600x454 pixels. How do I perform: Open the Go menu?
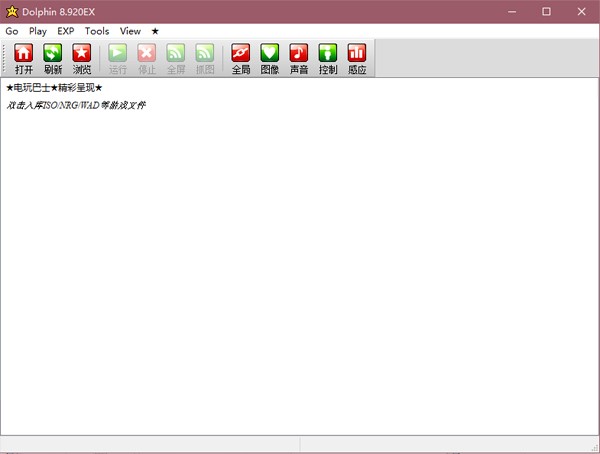pyautogui.click(x=12, y=31)
